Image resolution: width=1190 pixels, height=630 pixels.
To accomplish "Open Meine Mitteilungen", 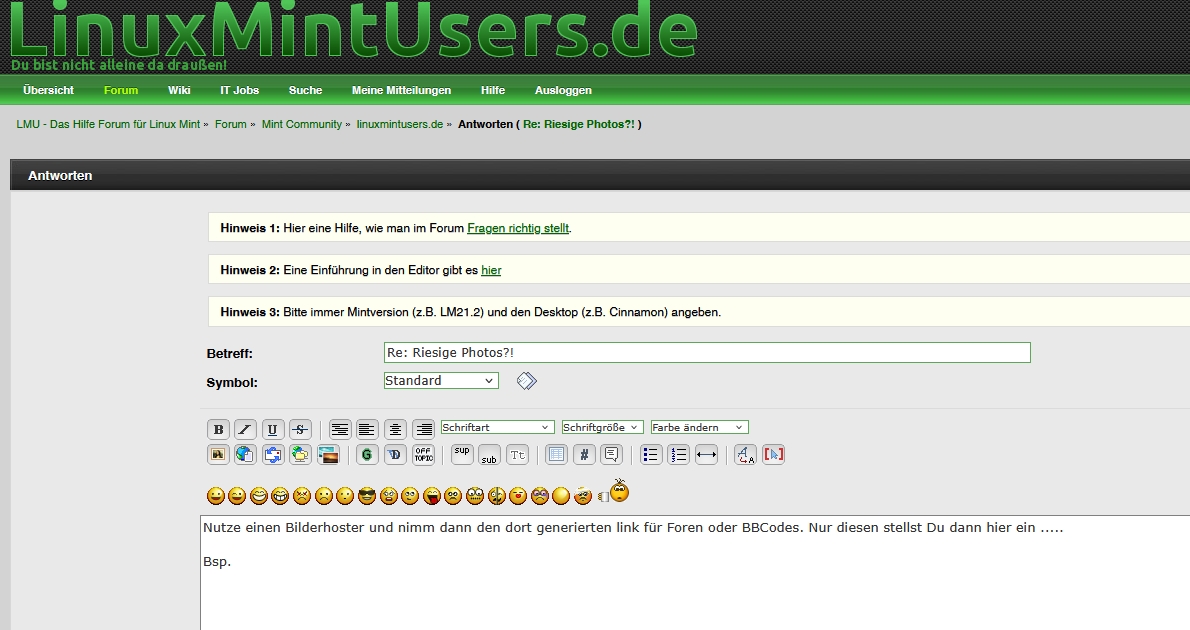I will coord(401,90).
